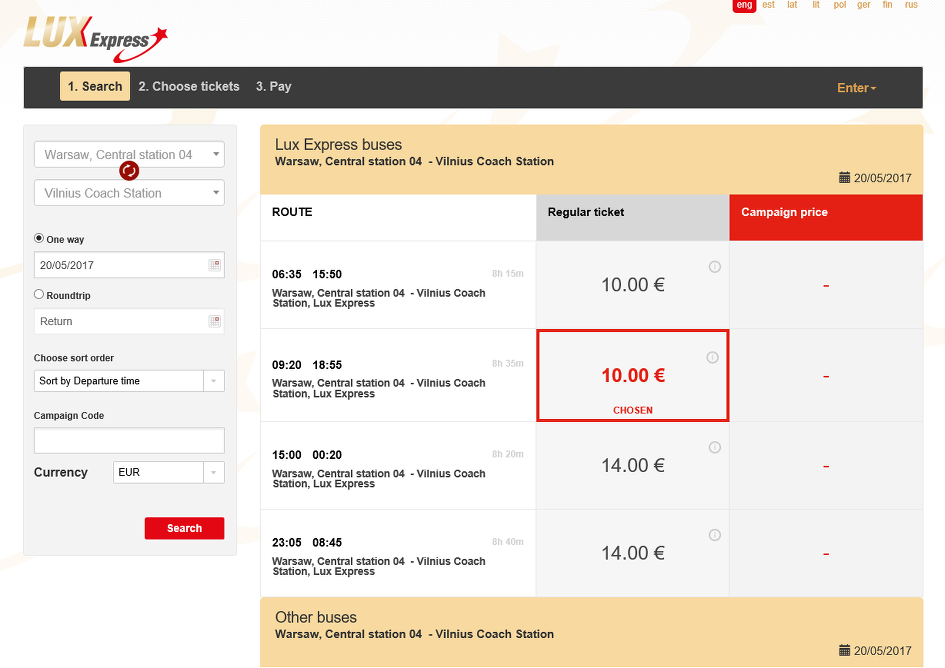The height and width of the screenshot is (668, 945).
Task: Click the red Search button
Action: [x=184, y=528]
